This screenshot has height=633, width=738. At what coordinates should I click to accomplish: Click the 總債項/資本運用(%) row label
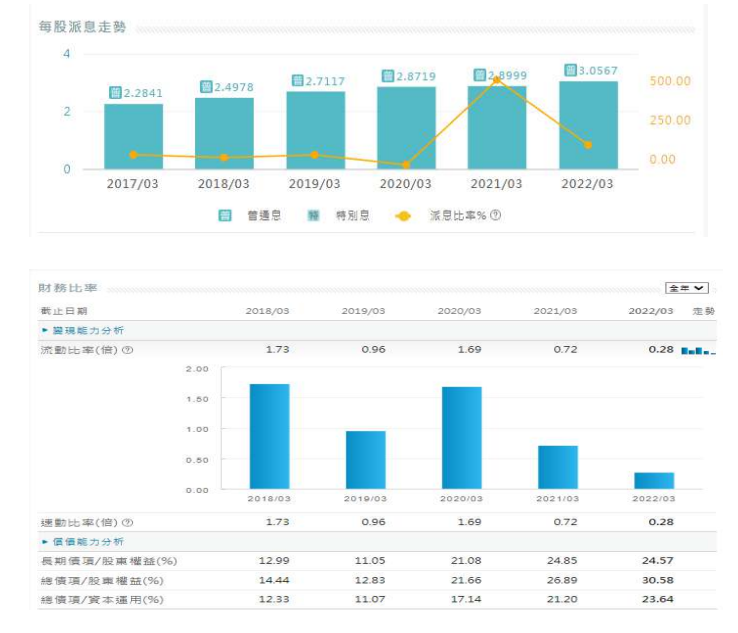click(x=102, y=600)
